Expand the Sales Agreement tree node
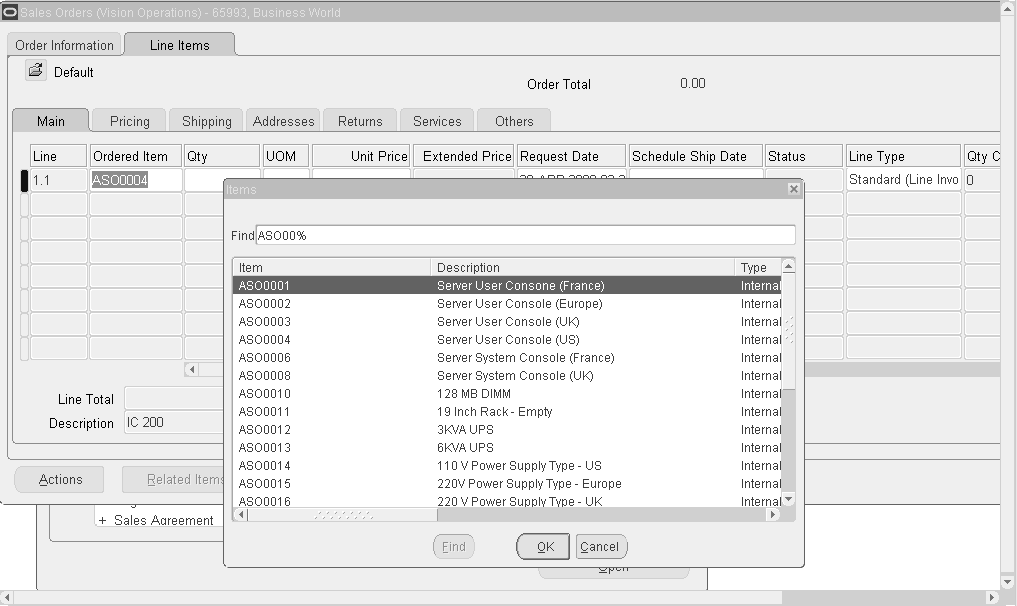Image resolution: width=1017 pixels, height=606 pixels. [102, 520]
